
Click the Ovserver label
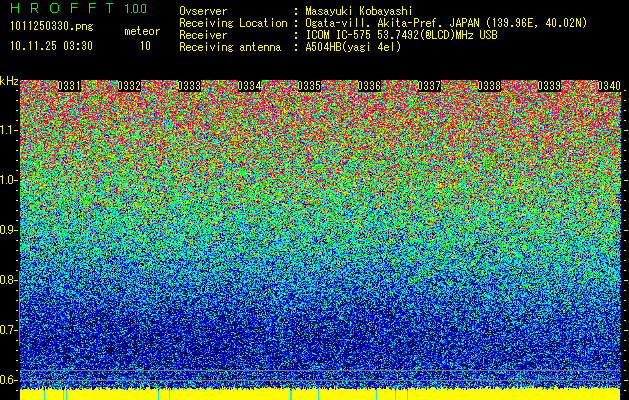(203, 11)
